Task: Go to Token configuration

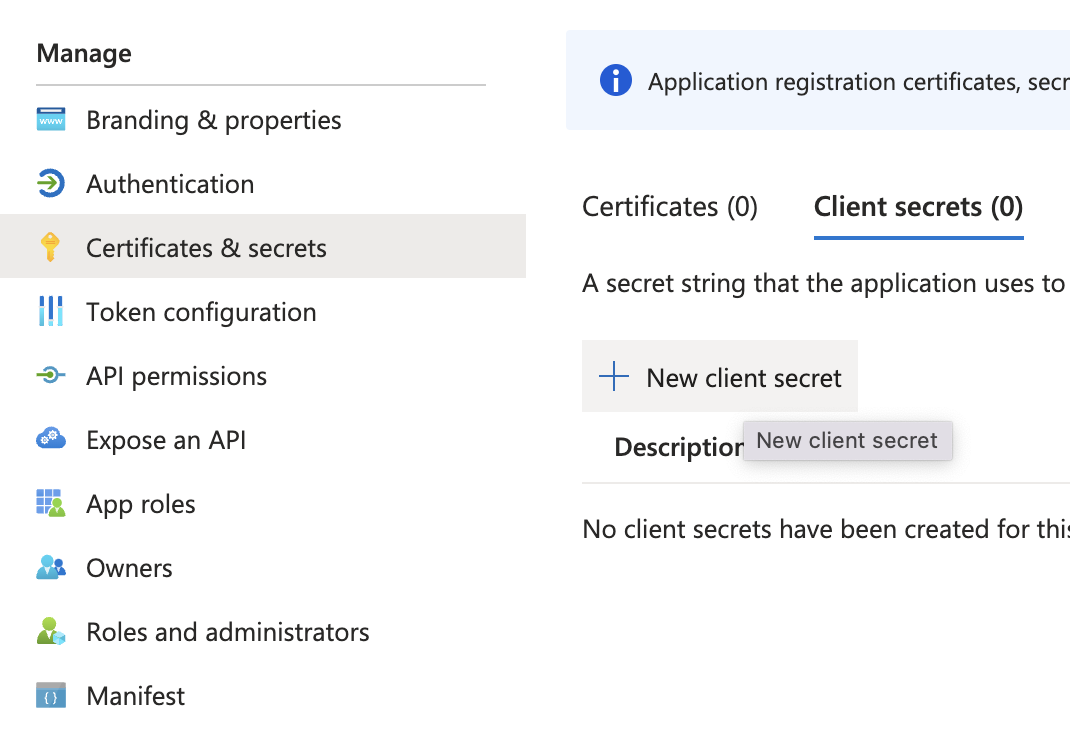Action: tap(263, 312)
